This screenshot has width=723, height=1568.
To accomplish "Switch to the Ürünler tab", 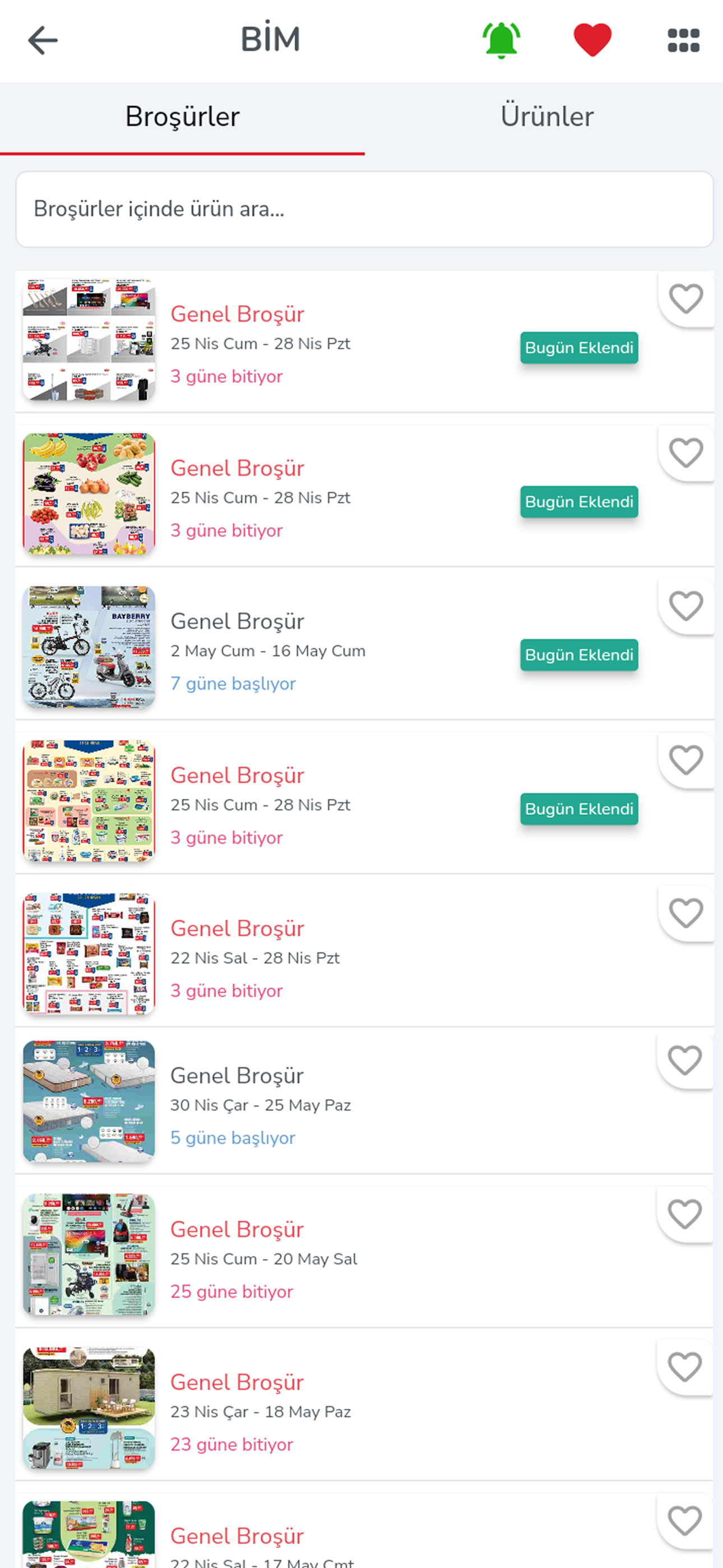I will click(x=546, y=116).
